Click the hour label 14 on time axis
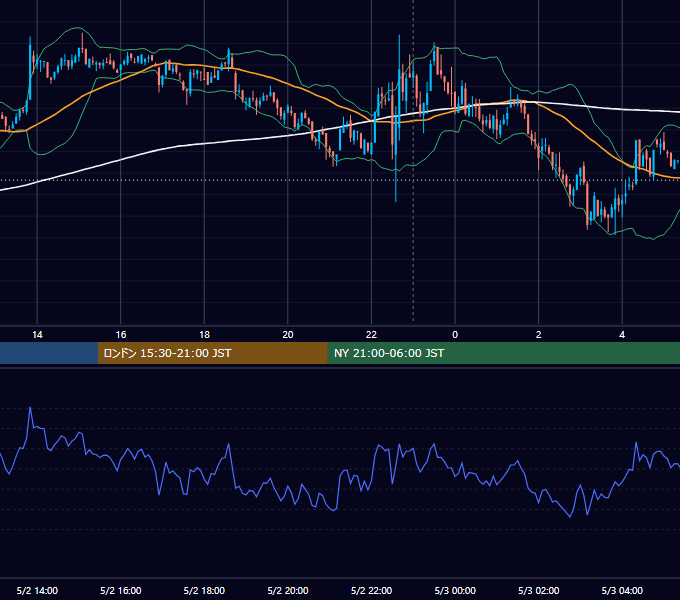This screenshot has width=680, height=600. pos(37,335)
